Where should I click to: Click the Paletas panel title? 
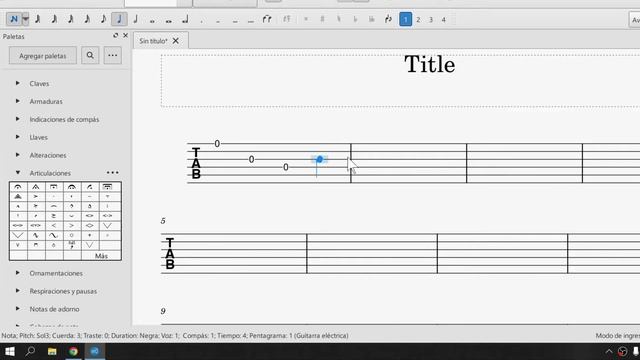coord(13,36)
